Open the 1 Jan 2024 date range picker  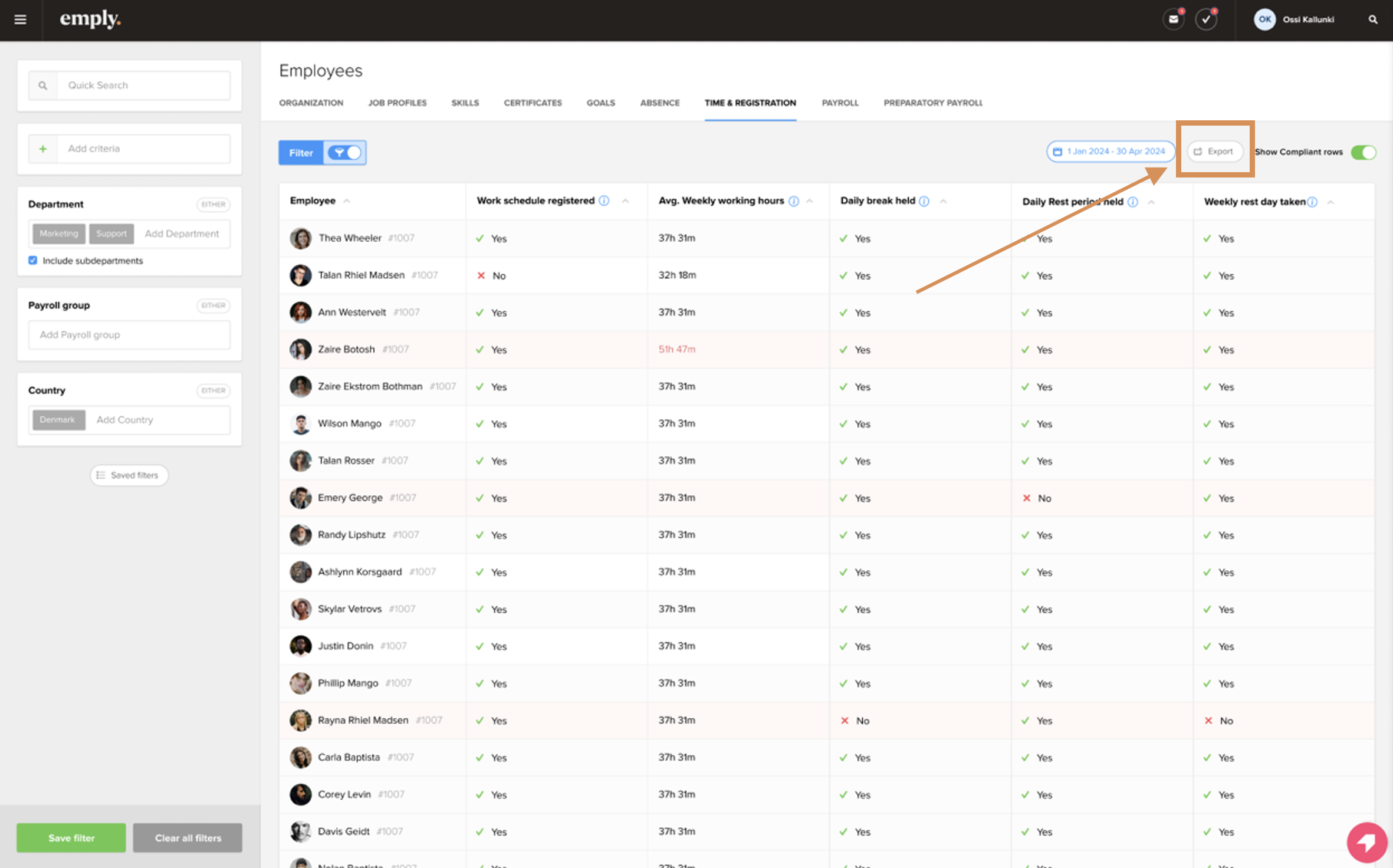click(1110, 152)
